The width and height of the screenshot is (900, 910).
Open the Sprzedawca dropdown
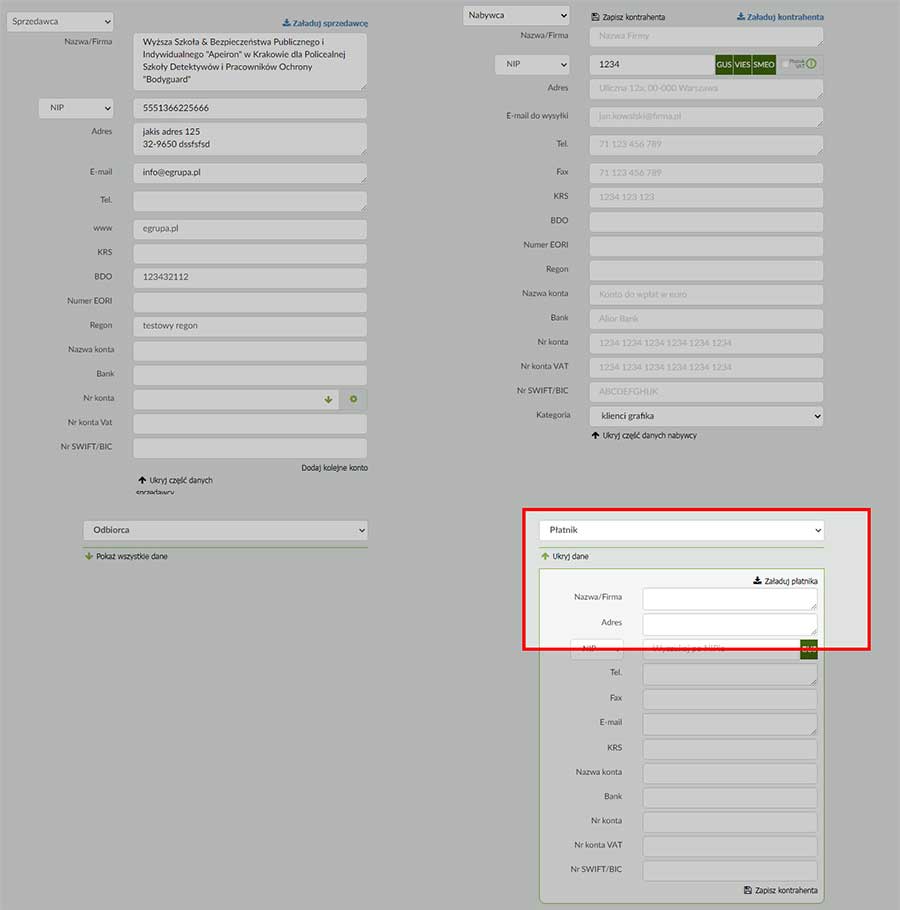coord(60,21)
